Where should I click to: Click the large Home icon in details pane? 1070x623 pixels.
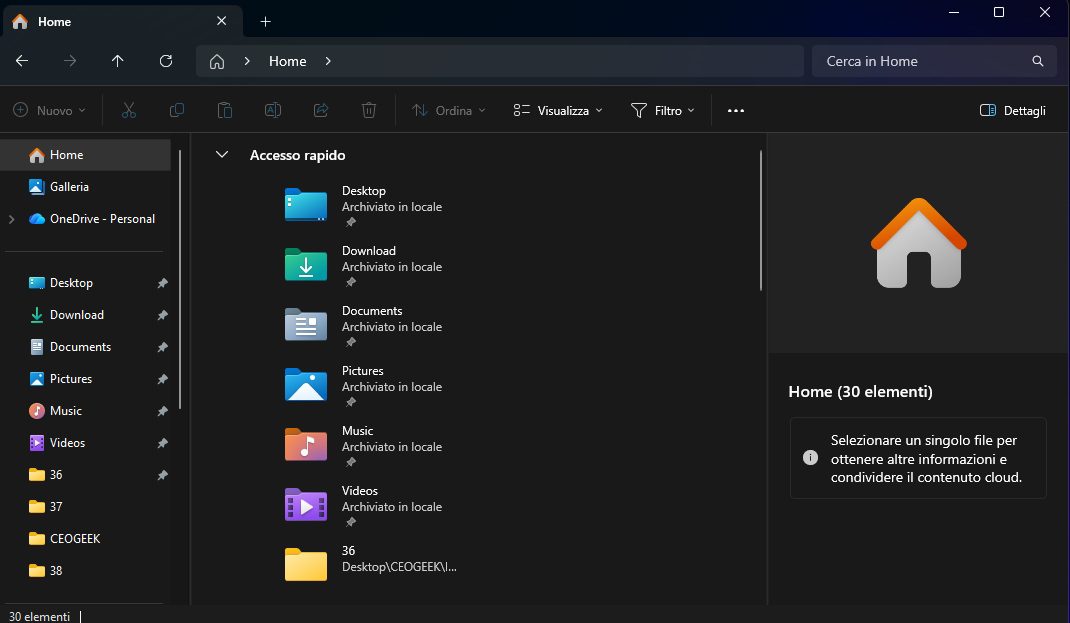(x=919, y=244)
